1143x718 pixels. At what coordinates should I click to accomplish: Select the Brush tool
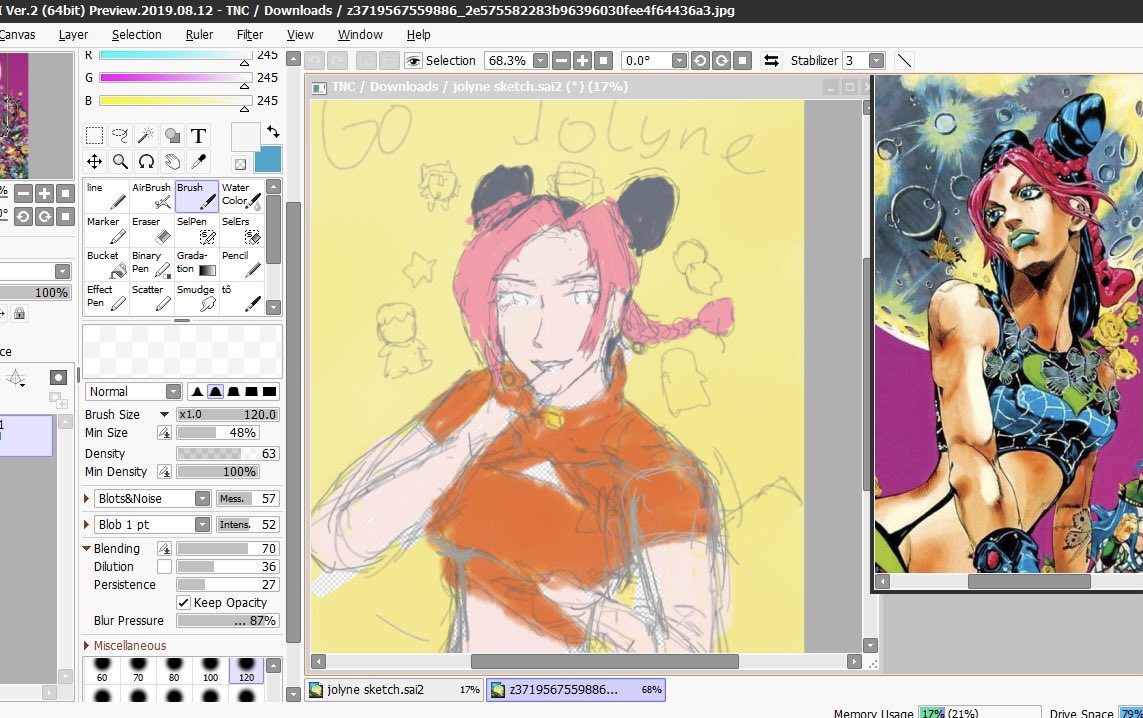(197, 195)
